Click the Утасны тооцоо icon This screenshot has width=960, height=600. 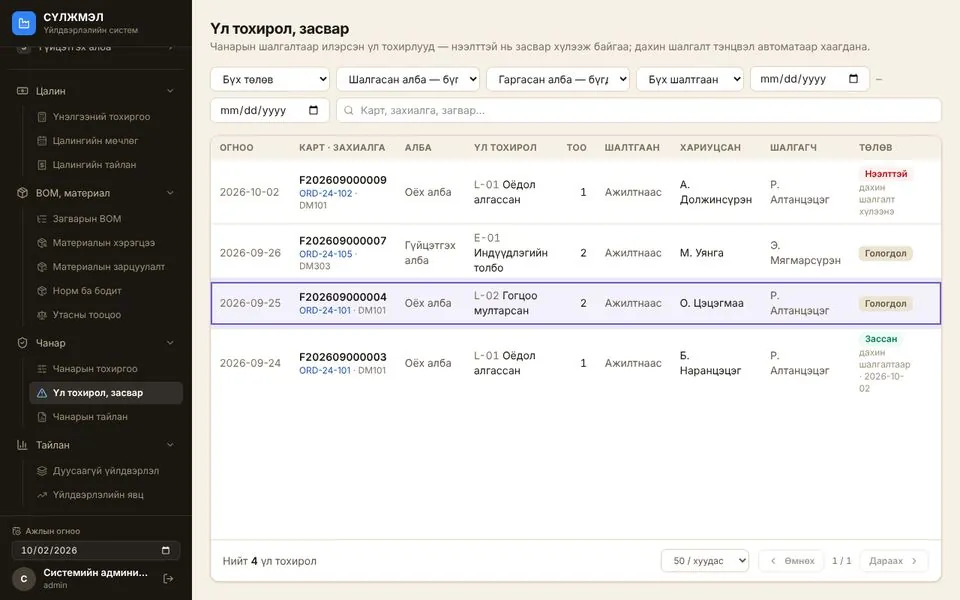point(42,315)
